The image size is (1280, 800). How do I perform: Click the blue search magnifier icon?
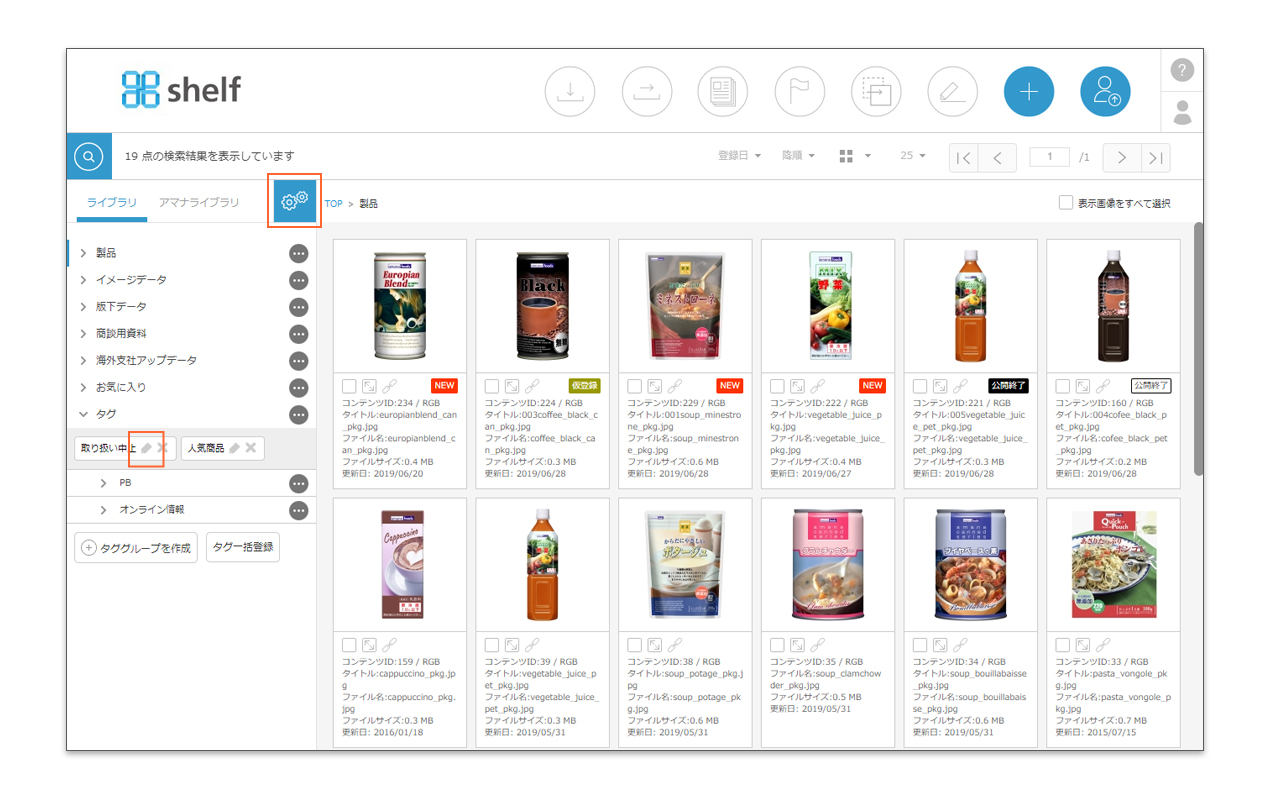click(x=89, y=156)
